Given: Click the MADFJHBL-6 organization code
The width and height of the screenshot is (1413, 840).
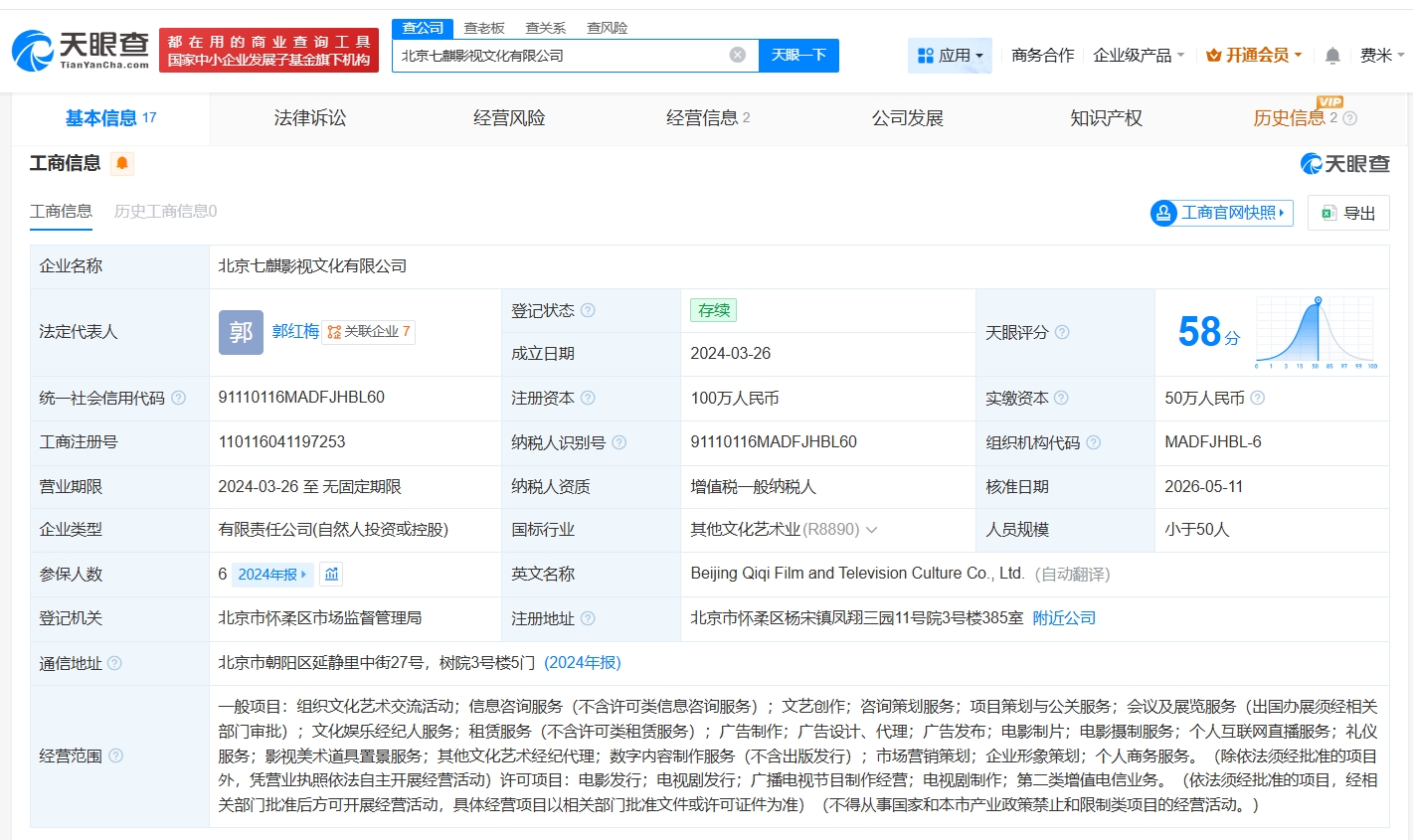Looking at the screenshot, I should coord(1213,442).
